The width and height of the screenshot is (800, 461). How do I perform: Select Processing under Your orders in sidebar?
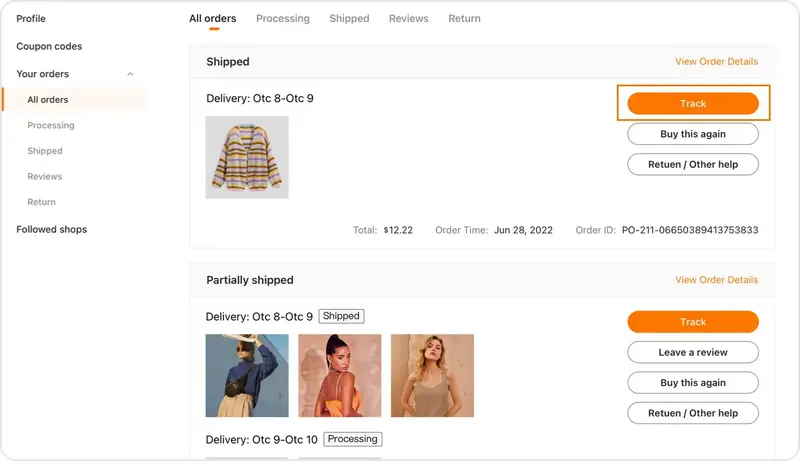[51, 125]
